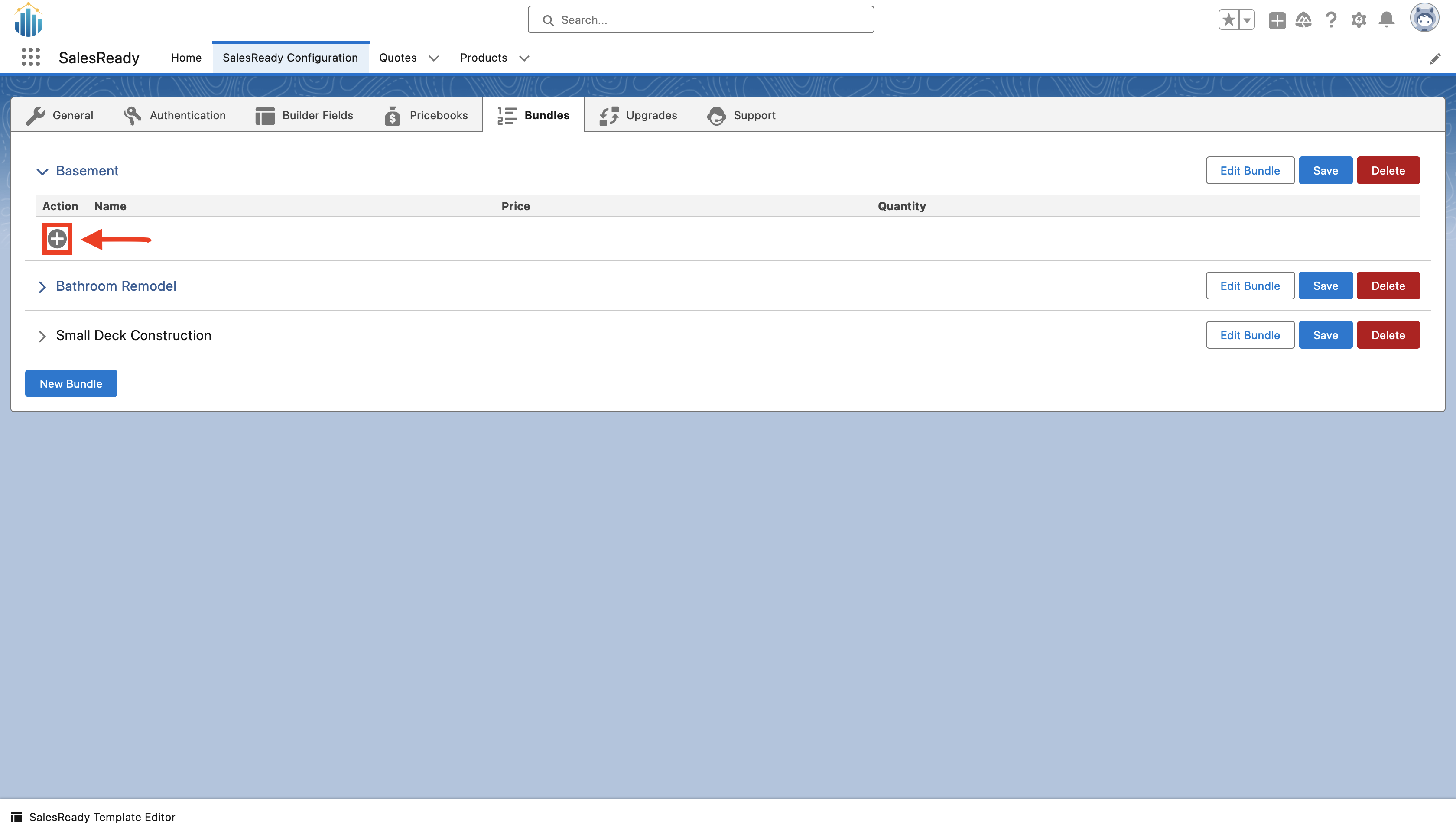Collapse the Basement bundle
The height and width of the screenshot is (834, 1456).
[42, 171]
